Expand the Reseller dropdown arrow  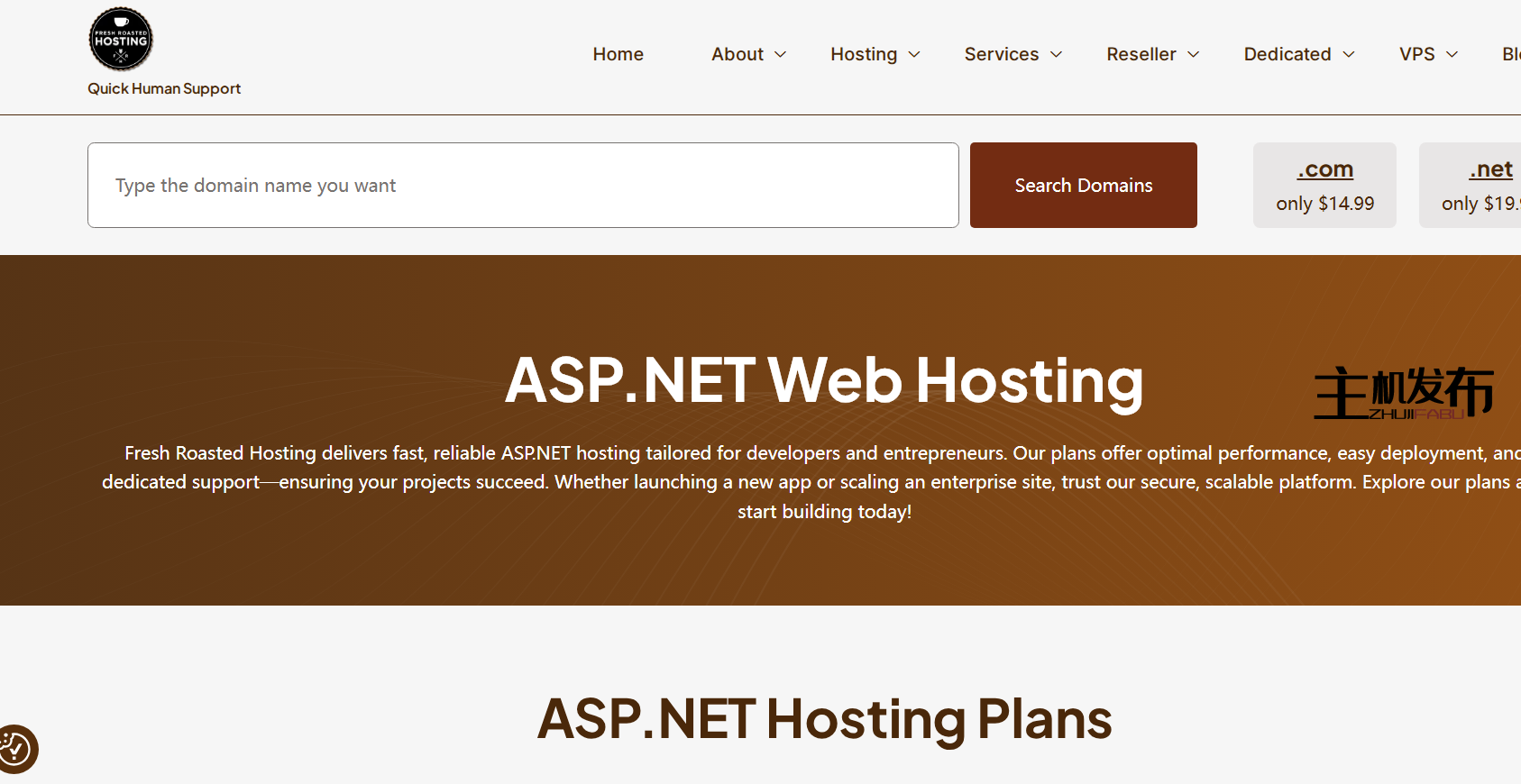1194,55
